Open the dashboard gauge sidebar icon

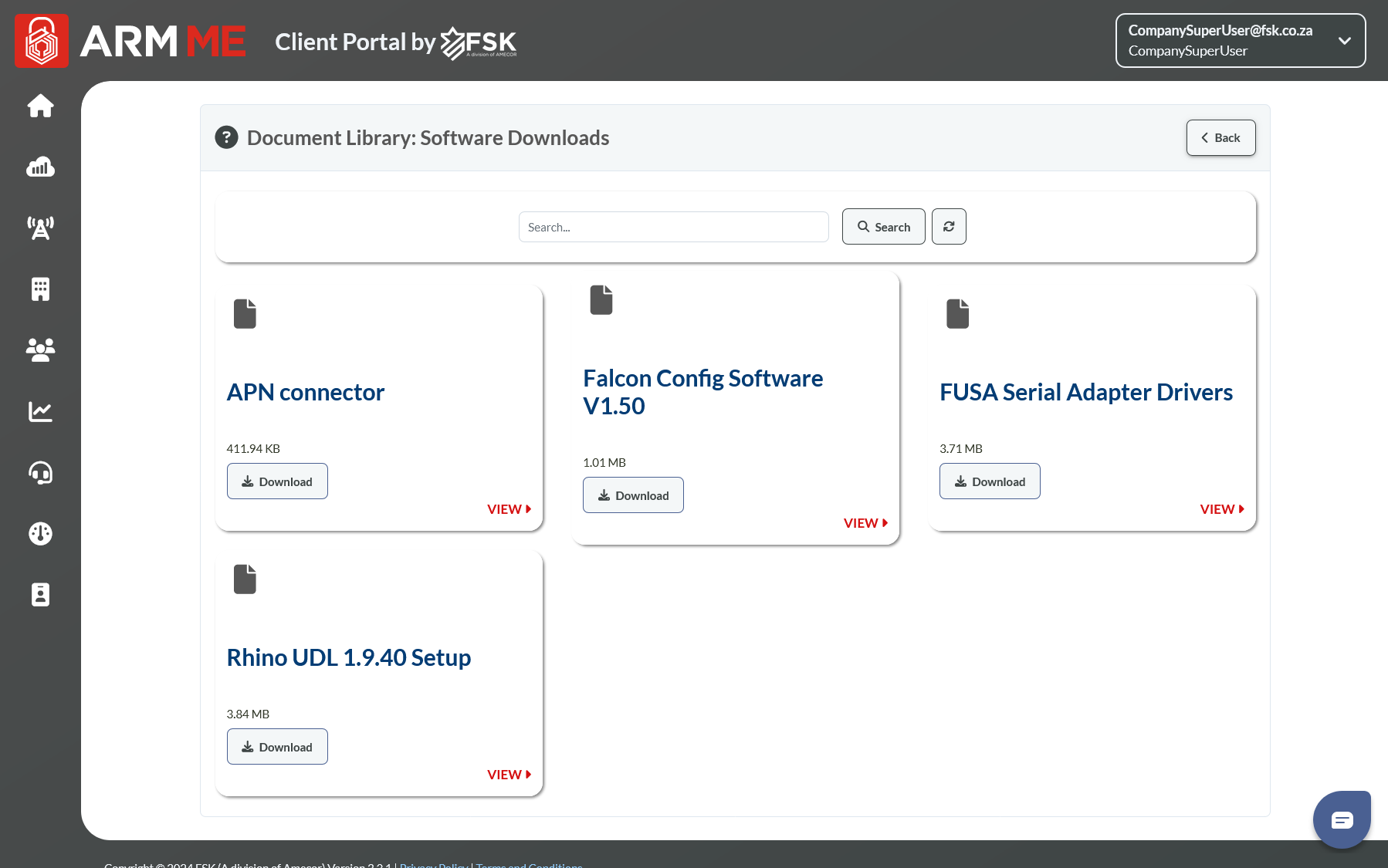coord(40,533)
